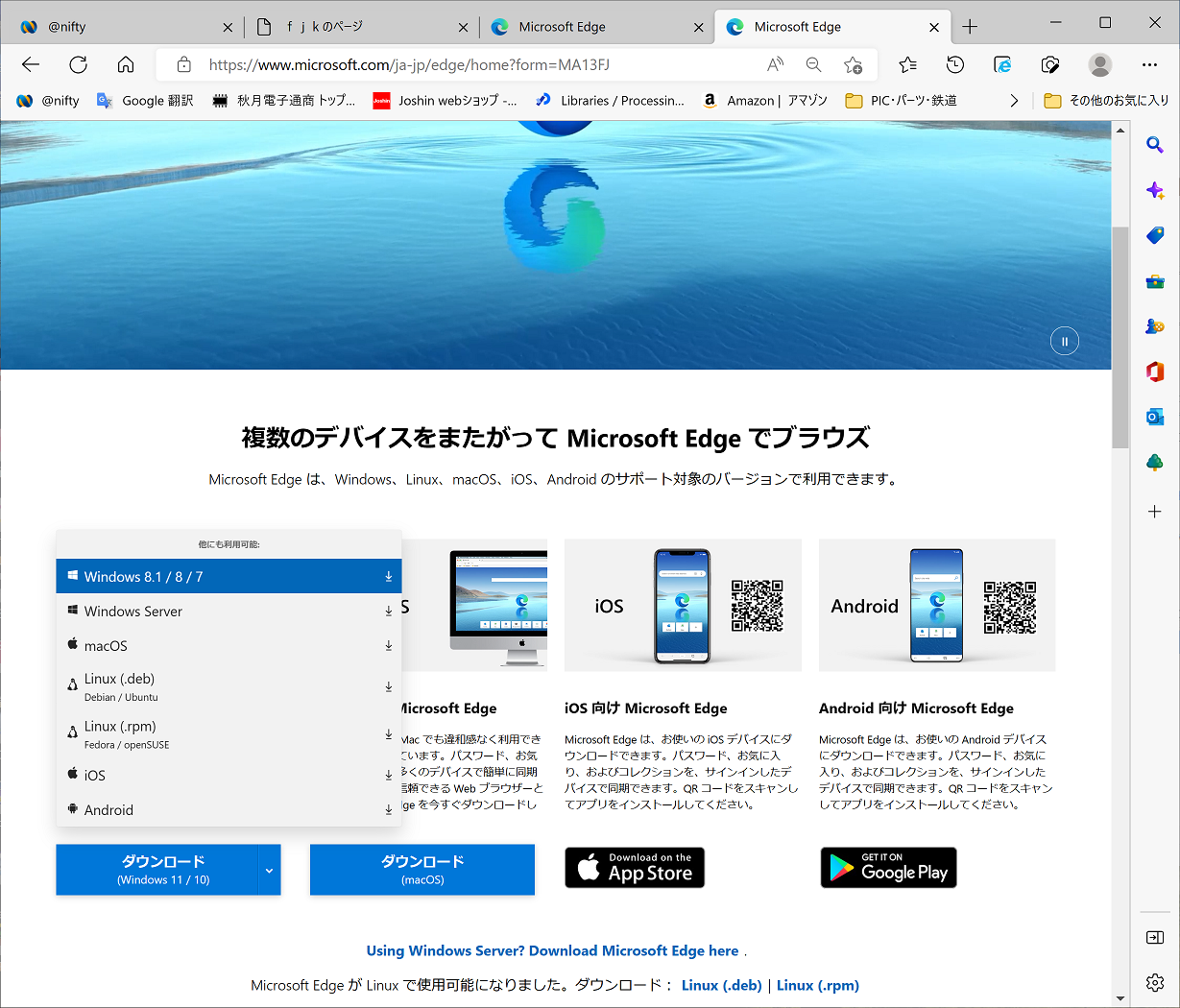Refresh the current page
The image size is (1180, 1008).
[79, 64]
